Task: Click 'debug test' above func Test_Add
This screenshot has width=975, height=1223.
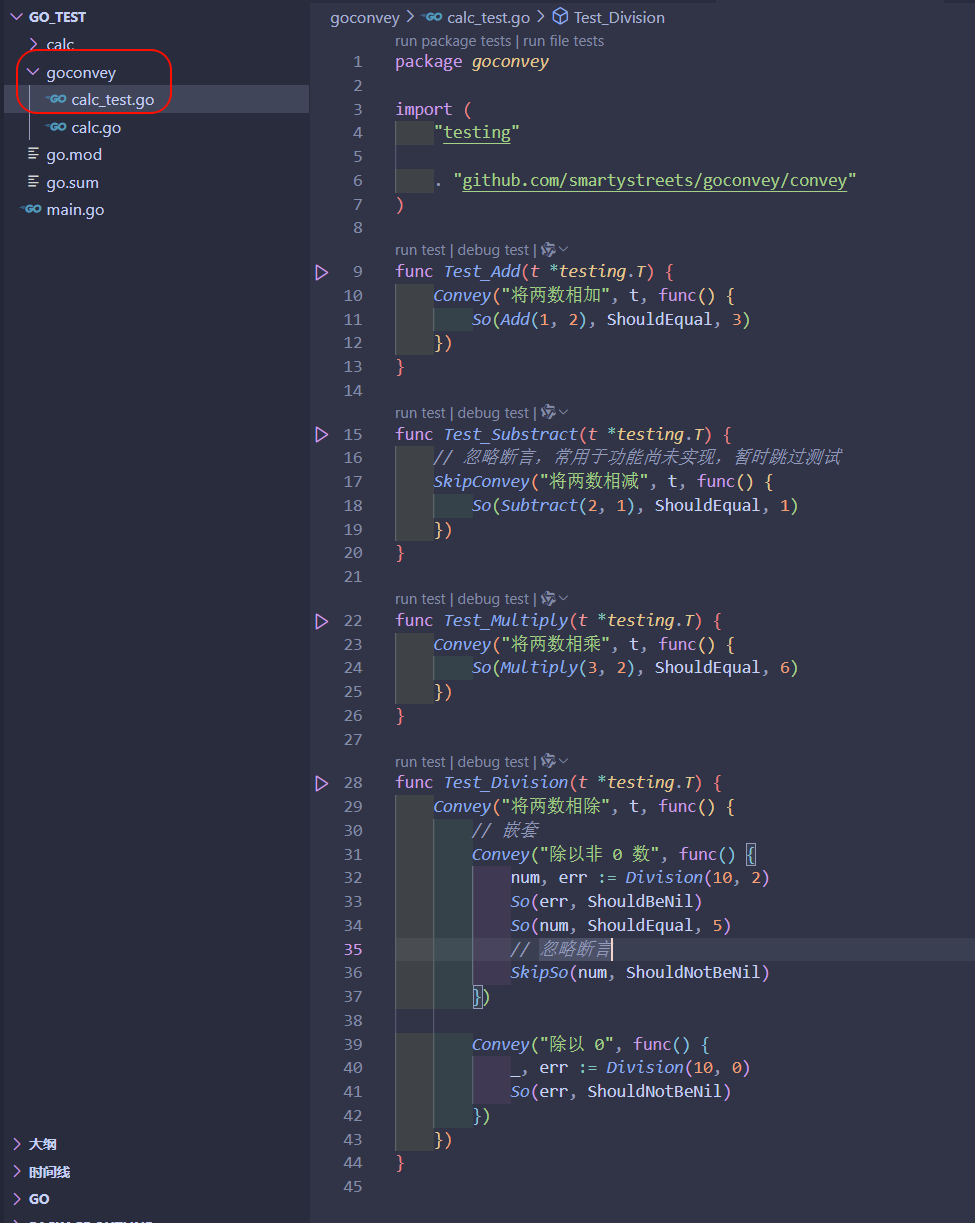Action: [x=493, y=250]
